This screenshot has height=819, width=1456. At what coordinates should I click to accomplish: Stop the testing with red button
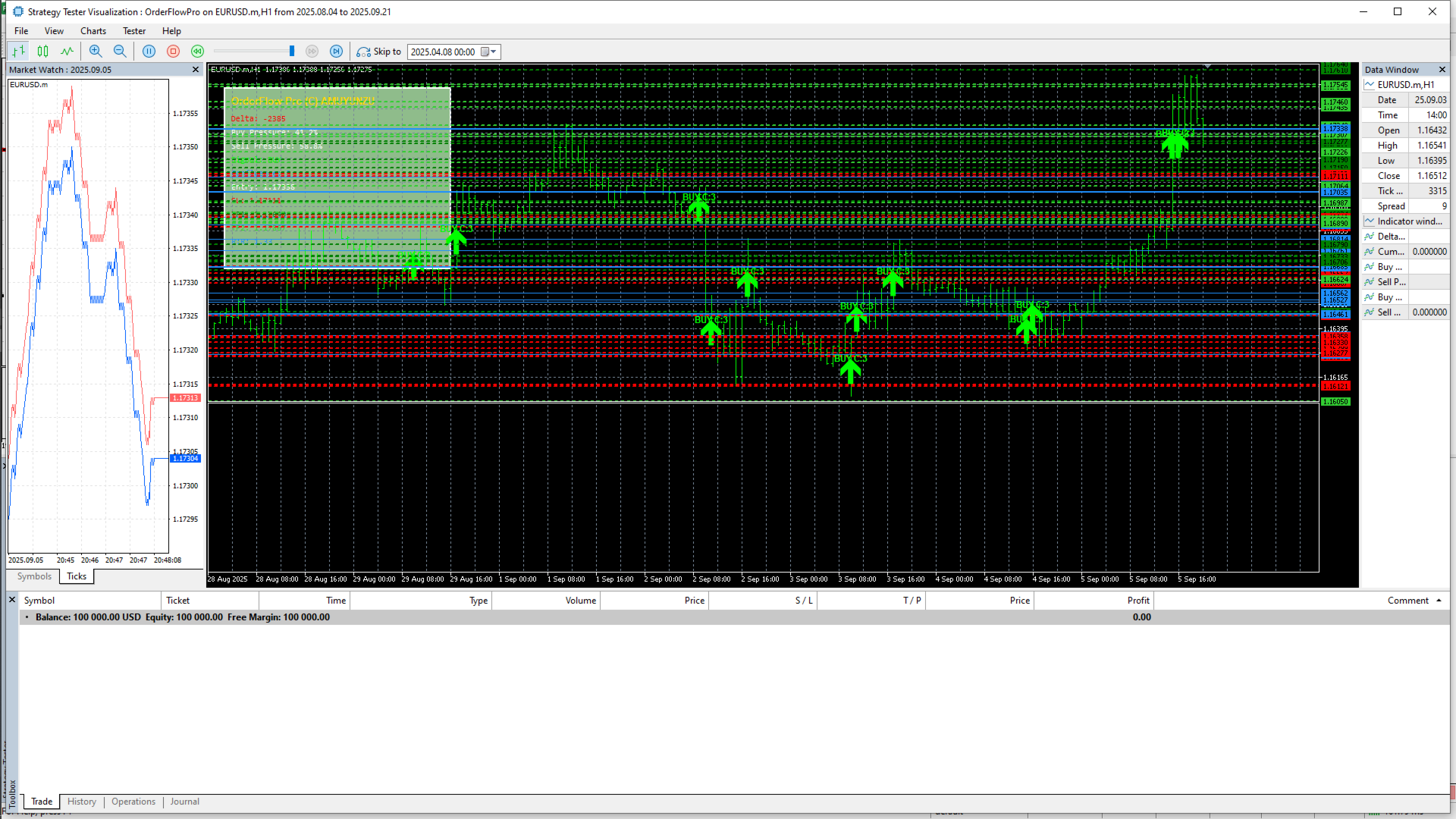coord(174,52)
